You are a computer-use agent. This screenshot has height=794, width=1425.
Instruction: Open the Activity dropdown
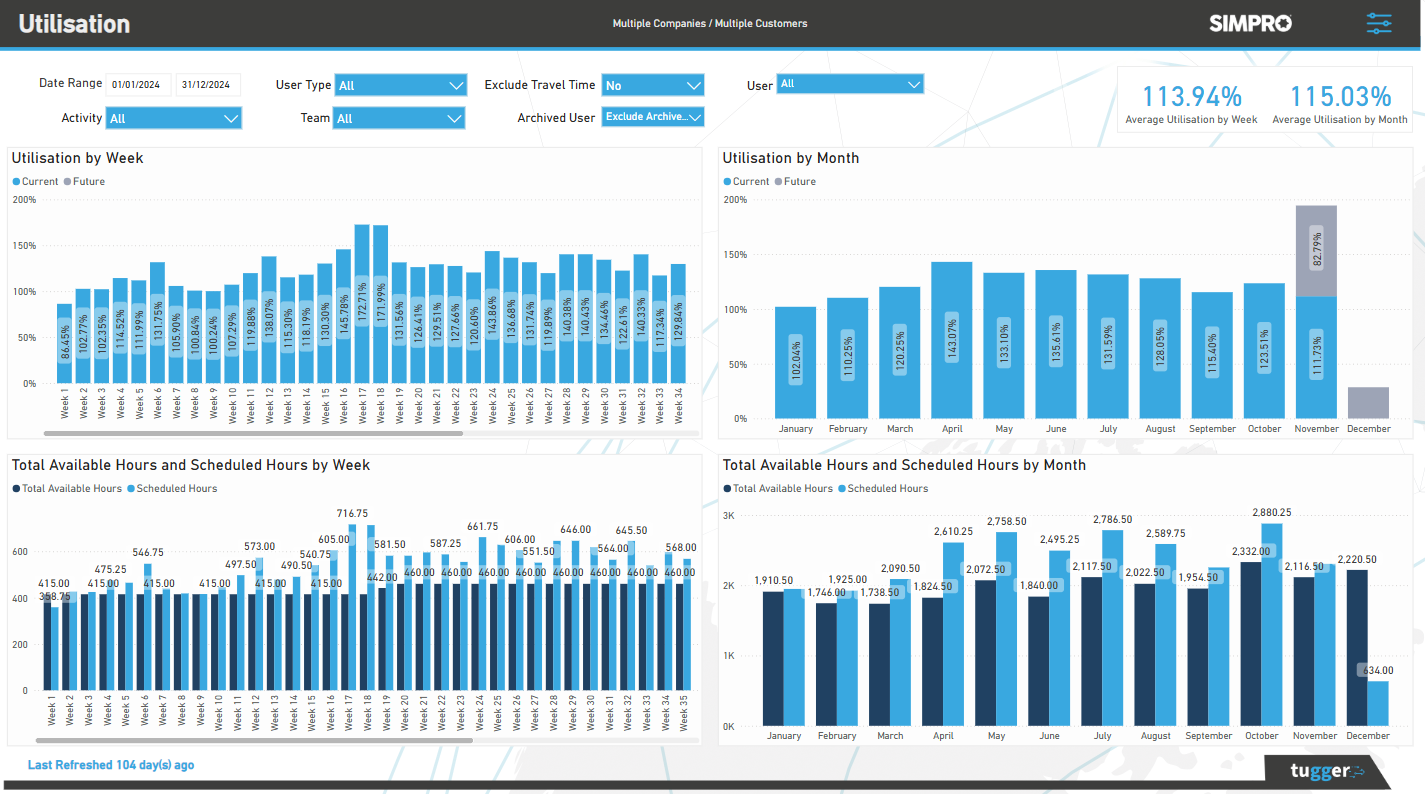pos(173,118)
